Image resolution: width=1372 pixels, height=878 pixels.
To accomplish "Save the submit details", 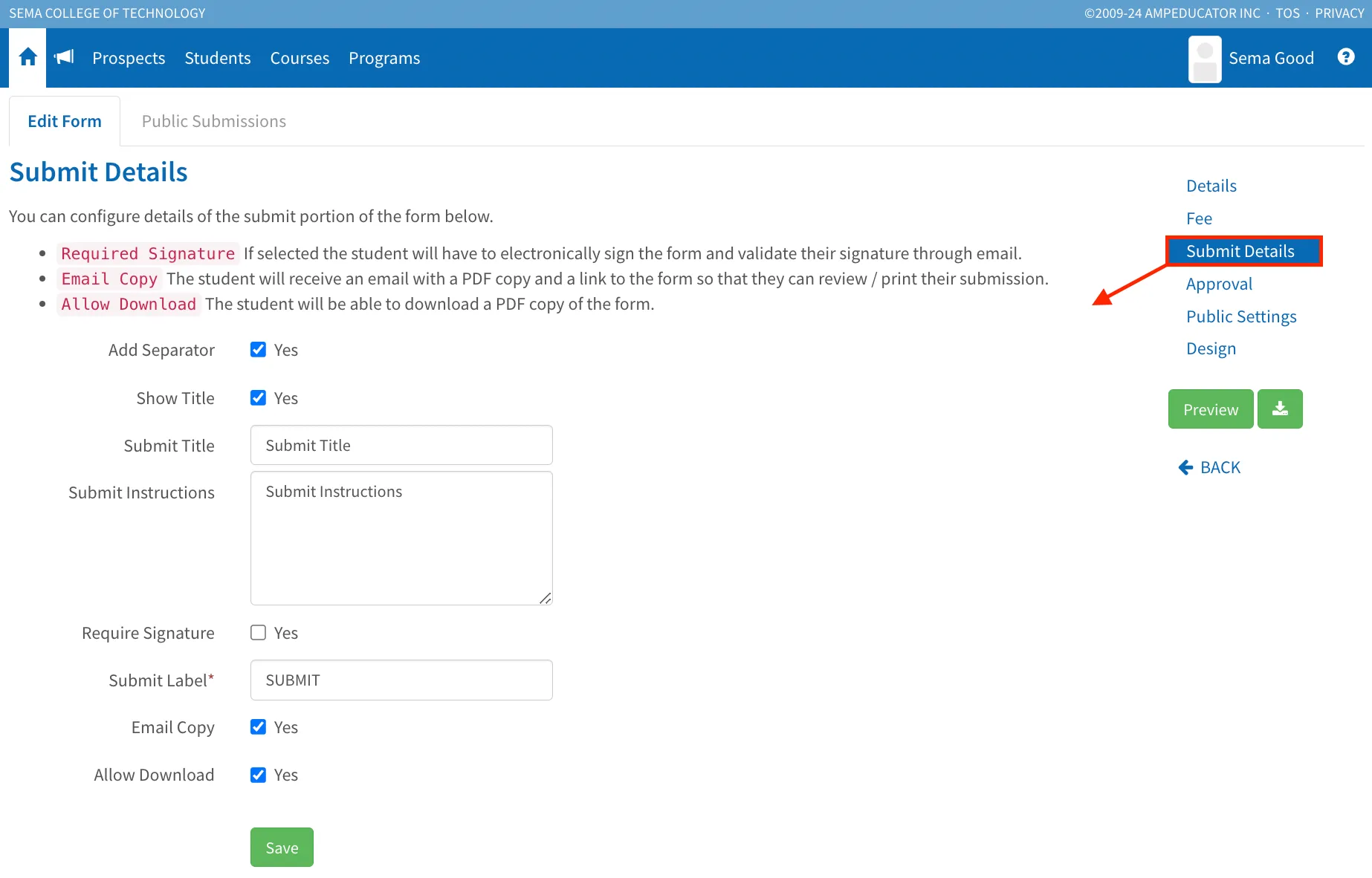I will tap(282, 847).
